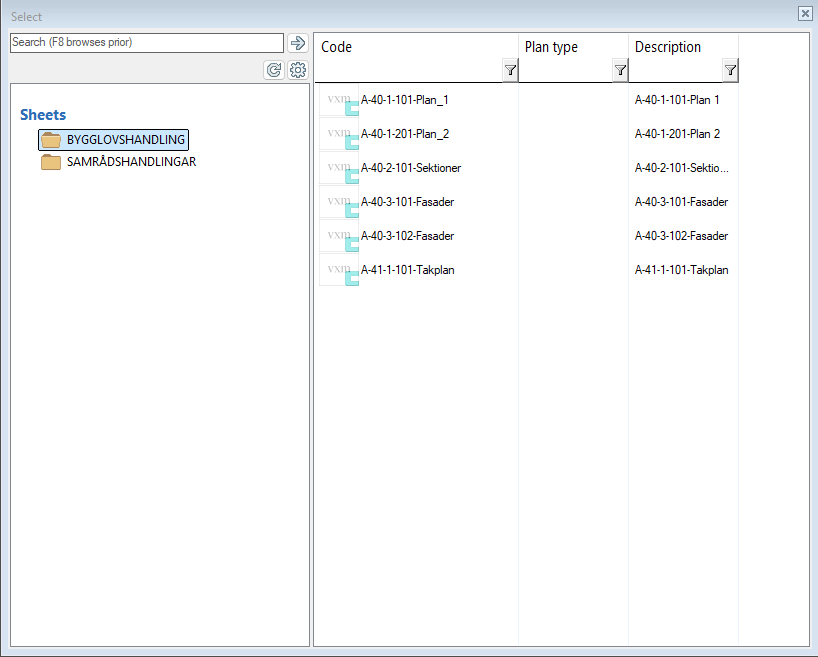Select the A-40-2-101-Sektion... description cell
This screenshot has width=818, height=657.
[682, 168]
